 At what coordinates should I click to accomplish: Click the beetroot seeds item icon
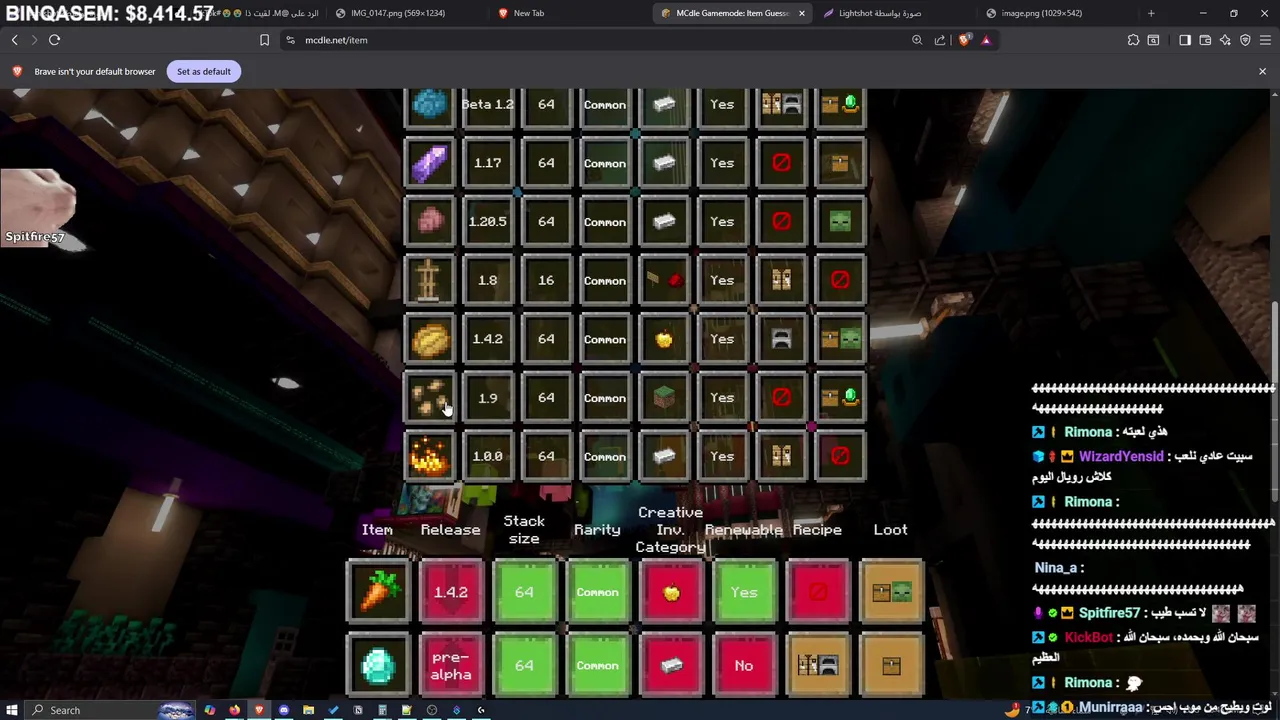(x=429, y=398)
